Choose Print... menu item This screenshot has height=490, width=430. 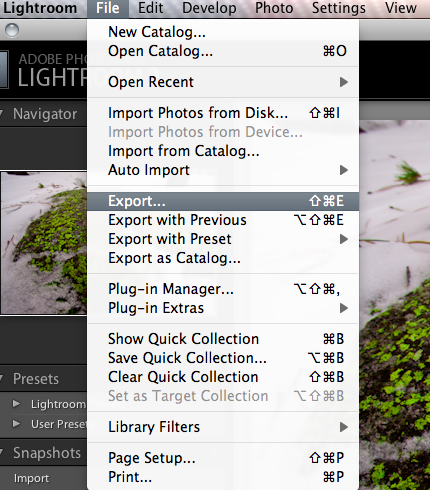pos(223,477)
